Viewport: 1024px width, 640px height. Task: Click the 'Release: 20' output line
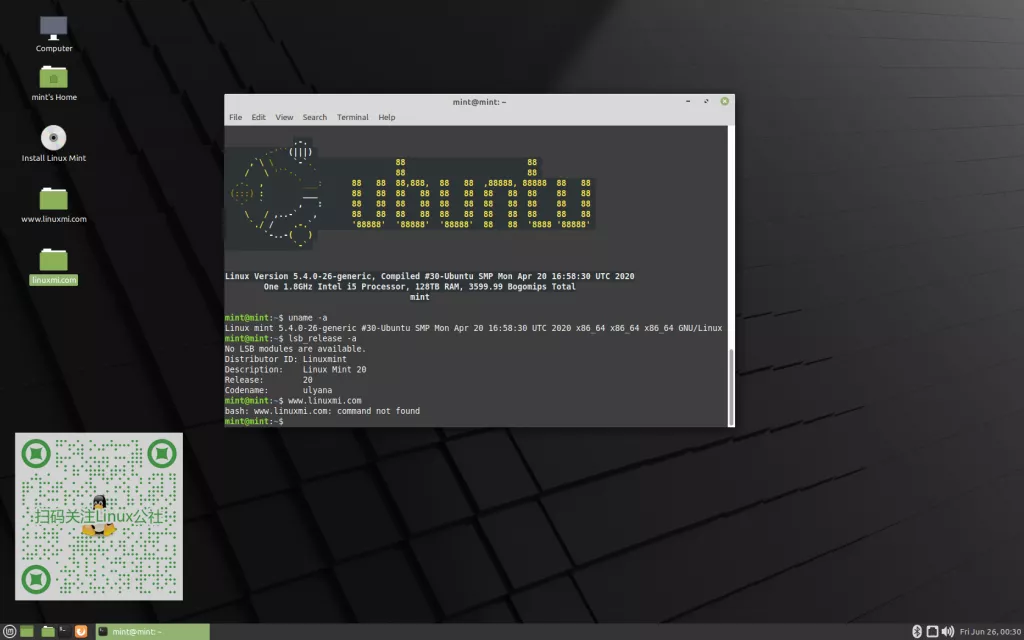[x=268, y=380]
